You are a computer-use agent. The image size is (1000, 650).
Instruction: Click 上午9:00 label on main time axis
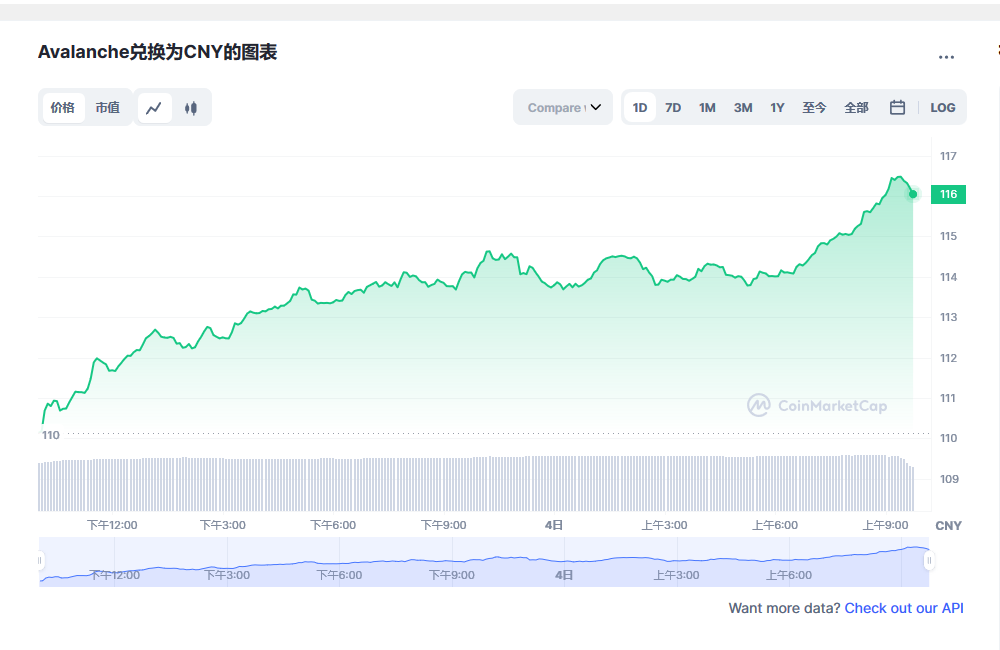tap(885, 525)
